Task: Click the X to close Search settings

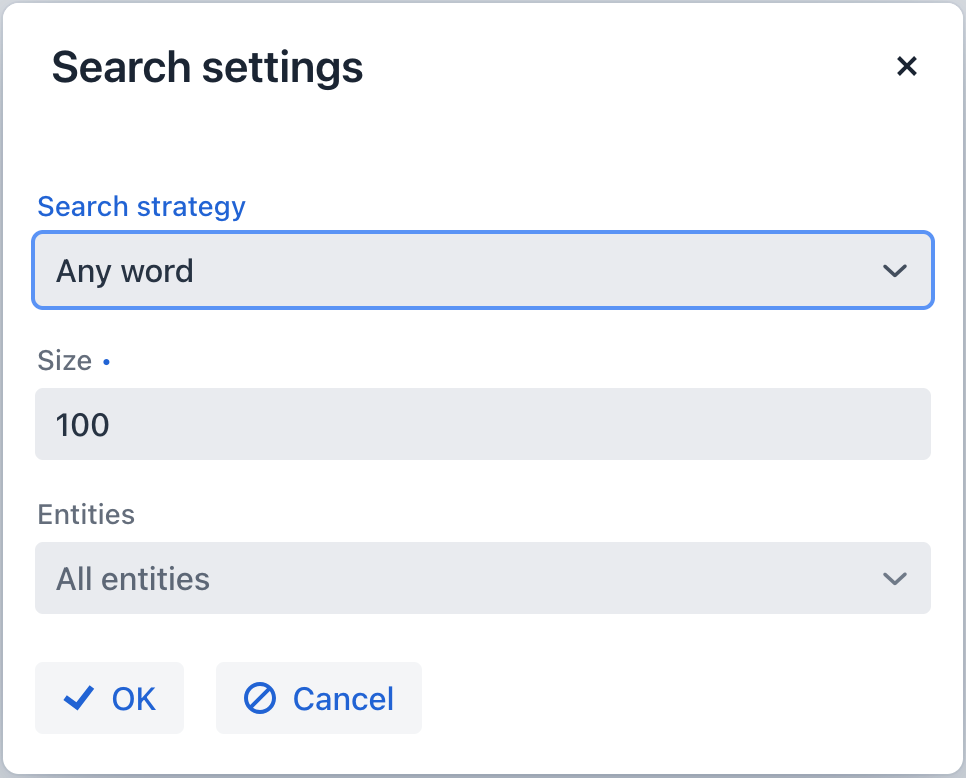Action: coord(907,66)
